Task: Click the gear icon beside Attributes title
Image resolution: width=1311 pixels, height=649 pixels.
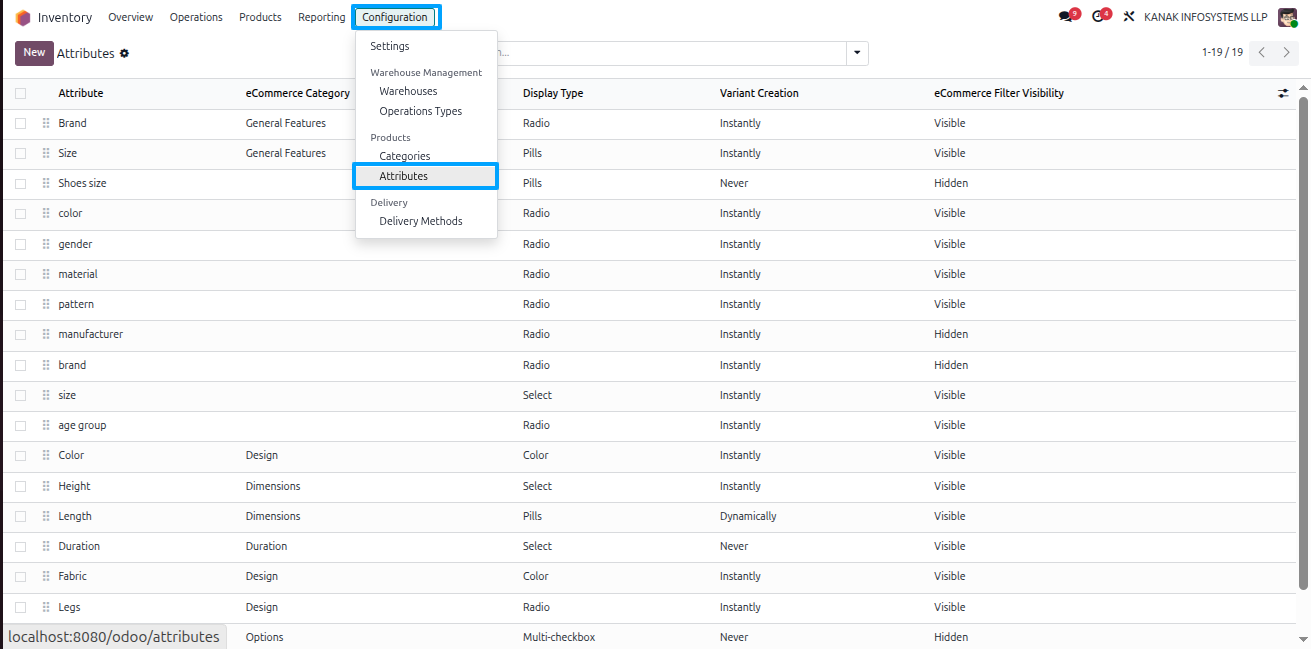Action: (x=124, y=53)
